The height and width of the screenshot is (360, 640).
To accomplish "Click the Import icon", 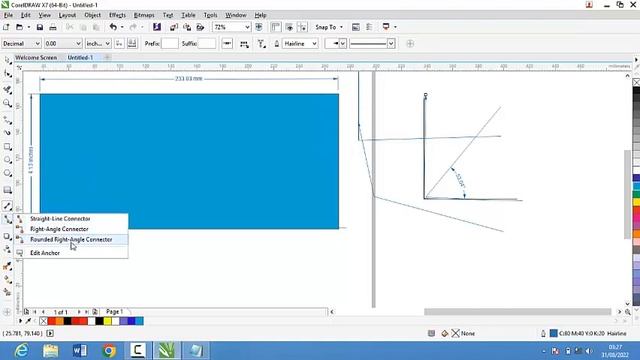I will point(174,27).
